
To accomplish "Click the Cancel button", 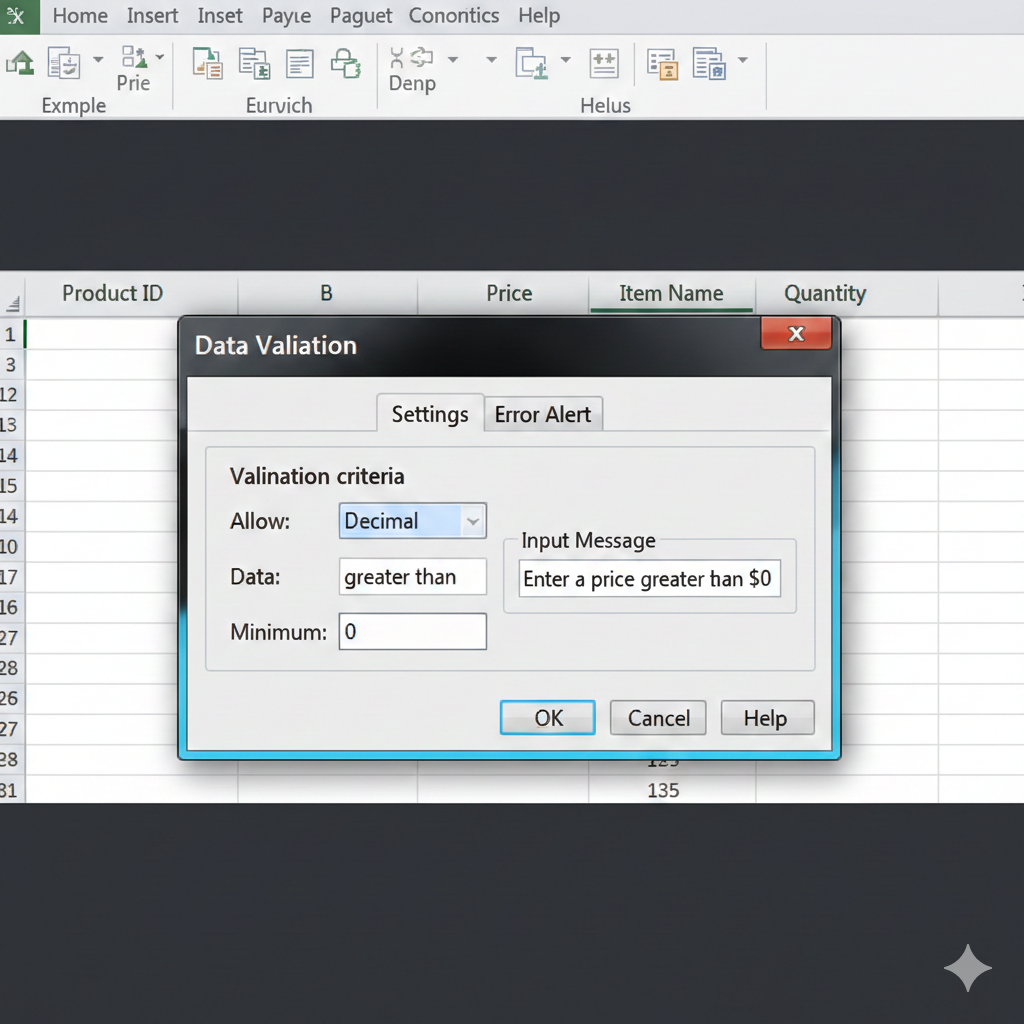I will [657, 718].
